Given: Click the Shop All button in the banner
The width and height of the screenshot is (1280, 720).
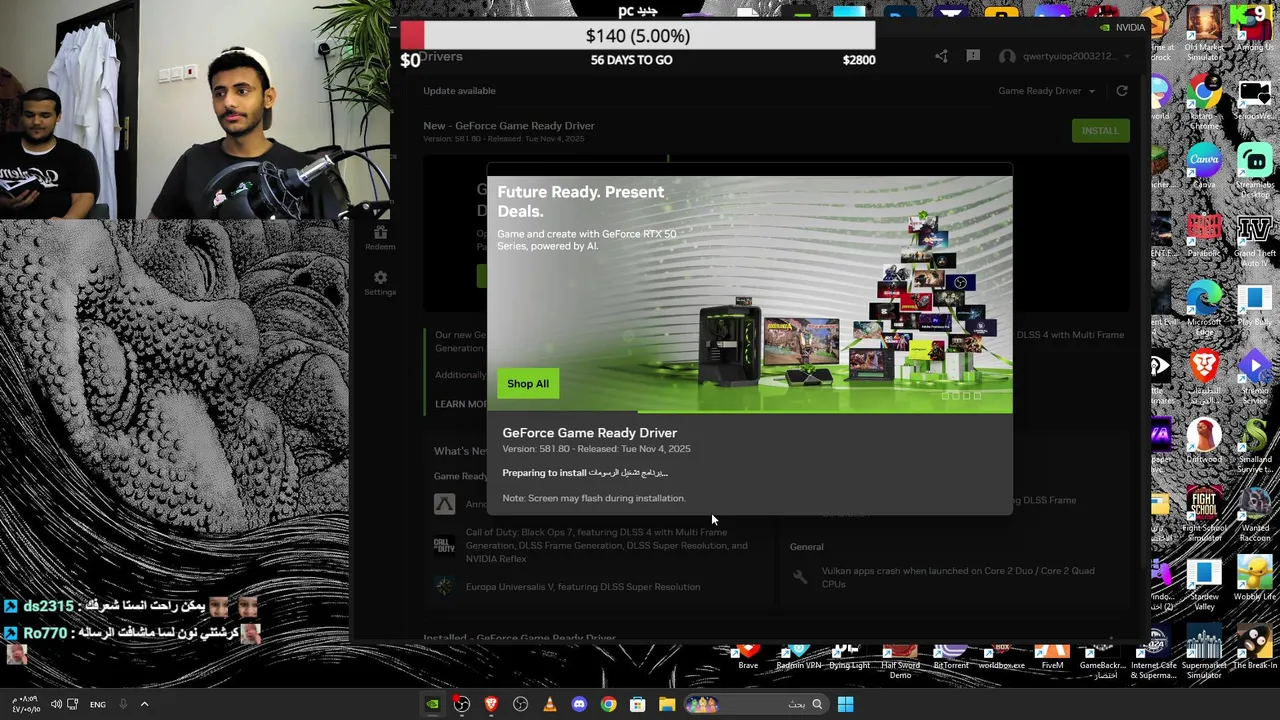Looking at the screenshot, I should [x=528, y=384].
